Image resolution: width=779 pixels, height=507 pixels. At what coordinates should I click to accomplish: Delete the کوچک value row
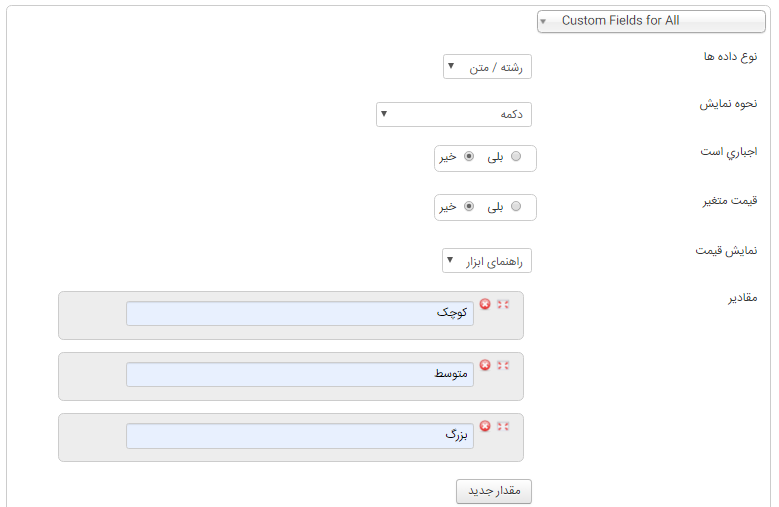coord(485,304)
